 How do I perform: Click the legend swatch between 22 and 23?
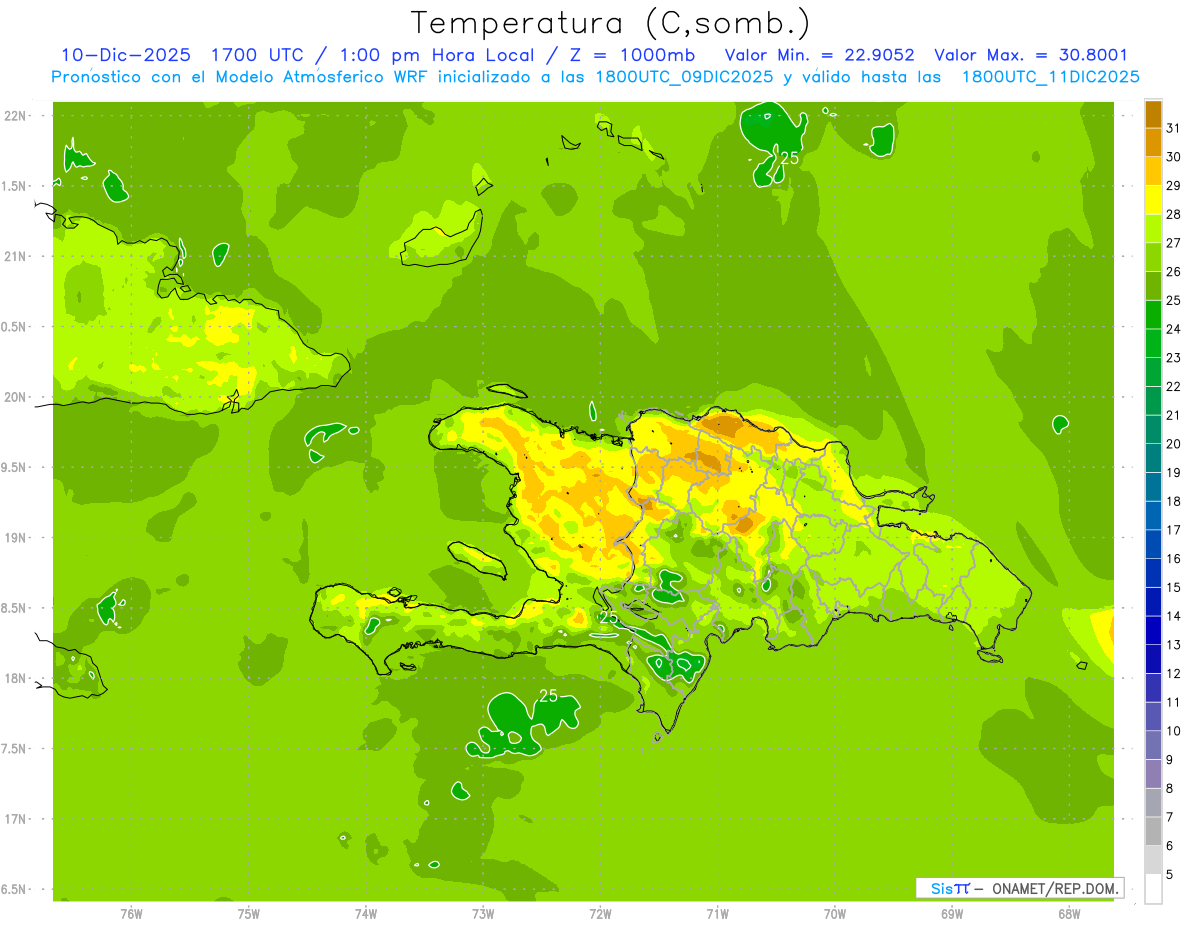click(1153, 372)
